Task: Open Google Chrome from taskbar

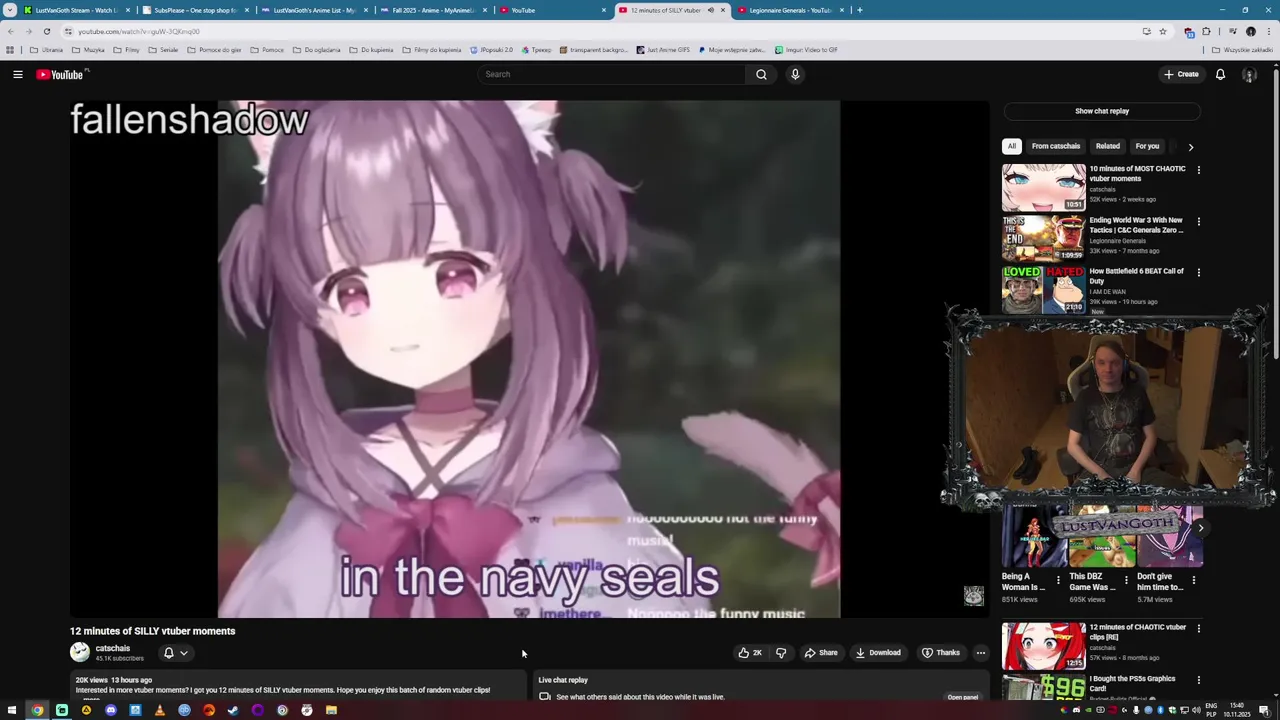Action: point(37,710)
